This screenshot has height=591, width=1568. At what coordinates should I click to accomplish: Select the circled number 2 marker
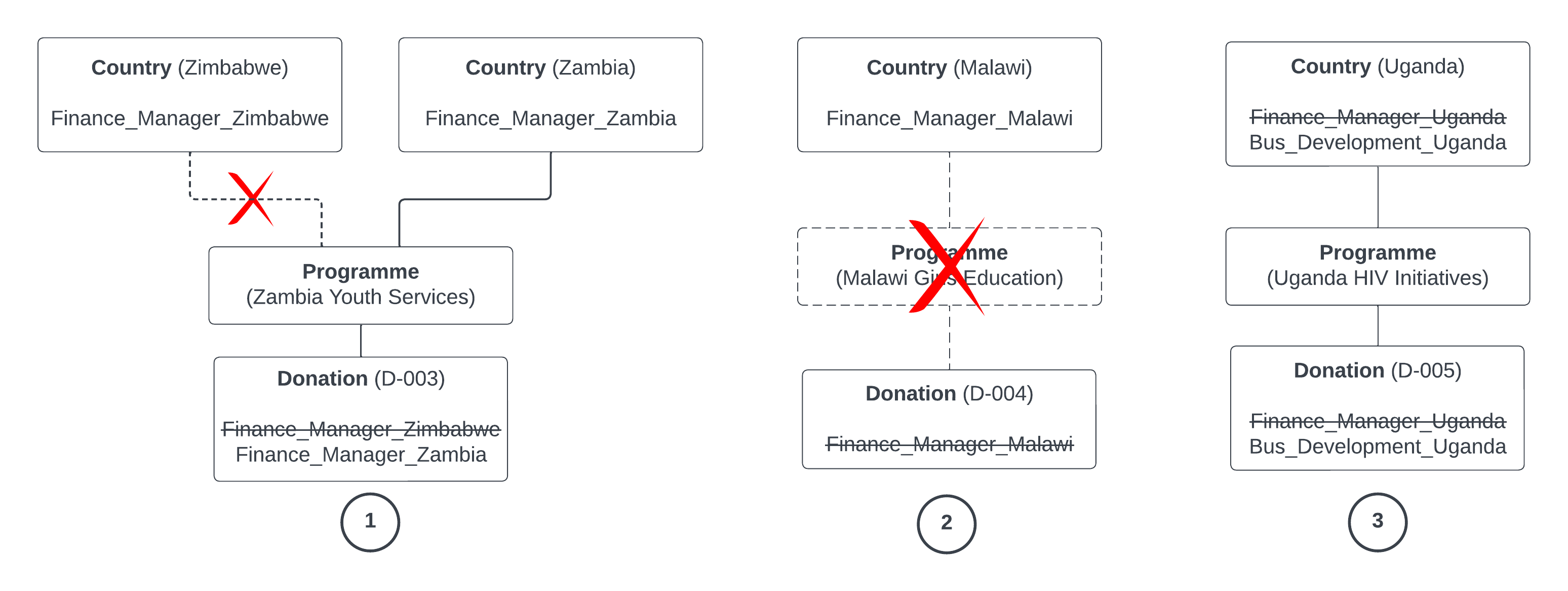(x=947, y=524)
